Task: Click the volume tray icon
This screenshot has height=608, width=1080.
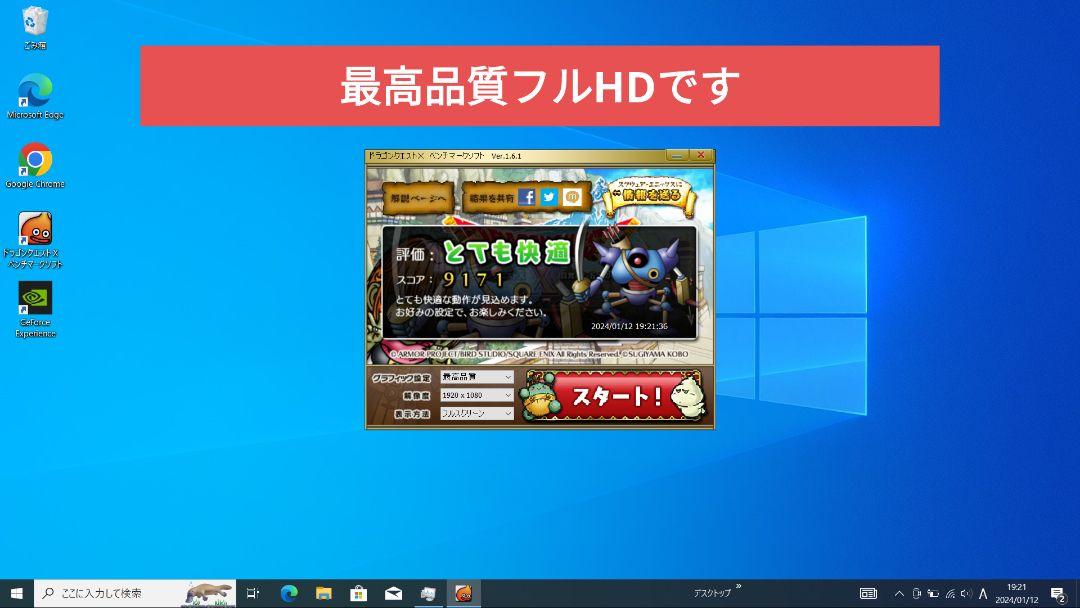Action: pos(966,594)
